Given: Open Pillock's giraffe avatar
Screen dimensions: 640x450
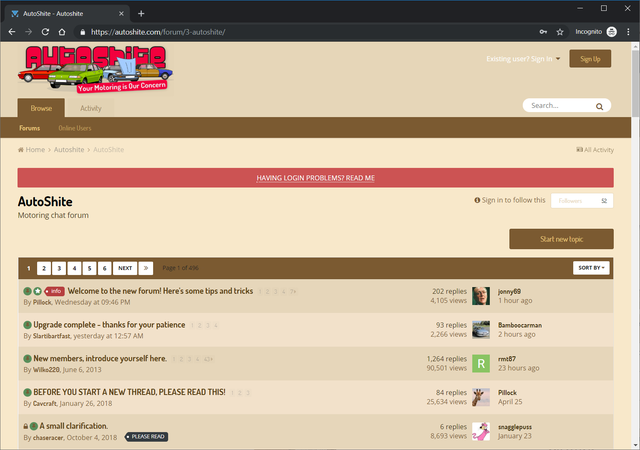Looking at the screenshot, I should pyautogui.click(x=481, y=397).
